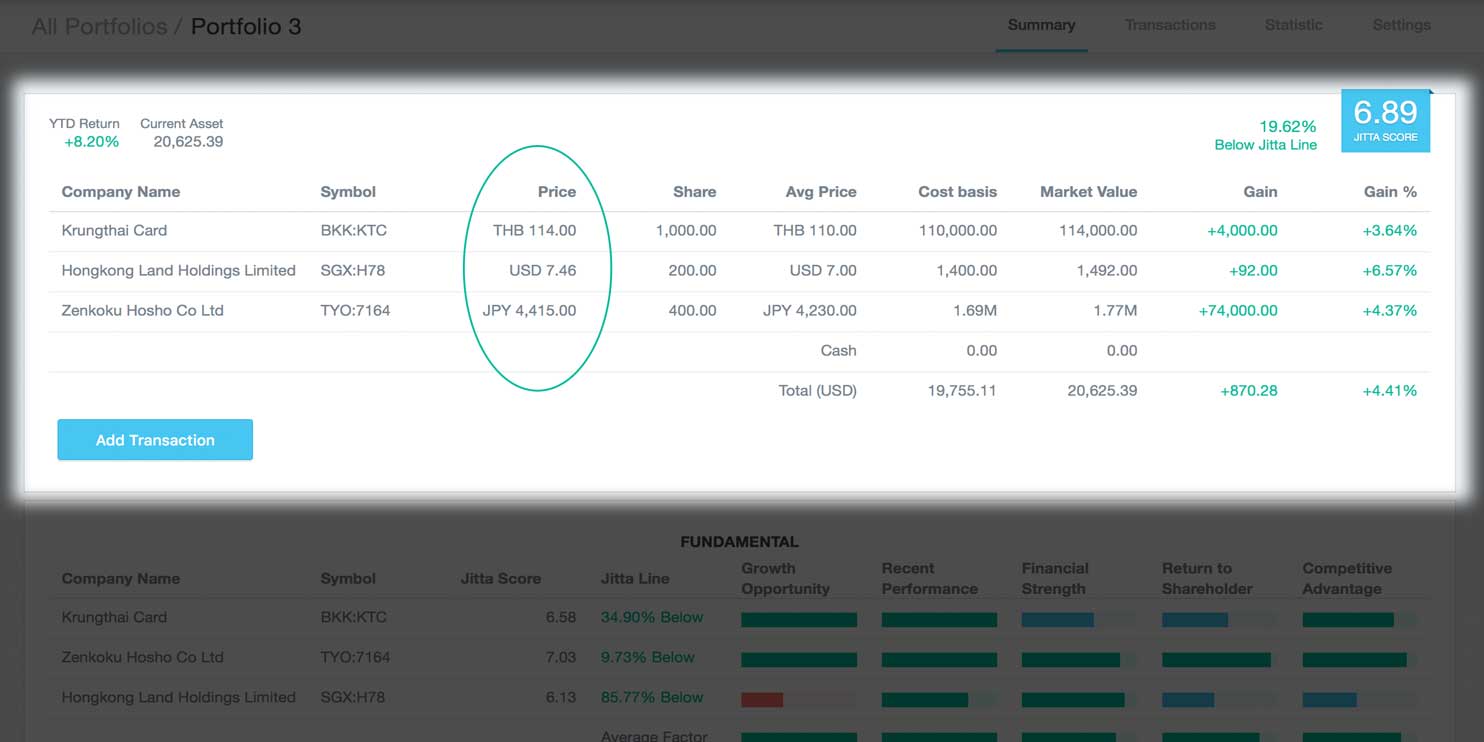Click the 1,000.00 share cell
1484x742 pixels.
coord(686,231)
